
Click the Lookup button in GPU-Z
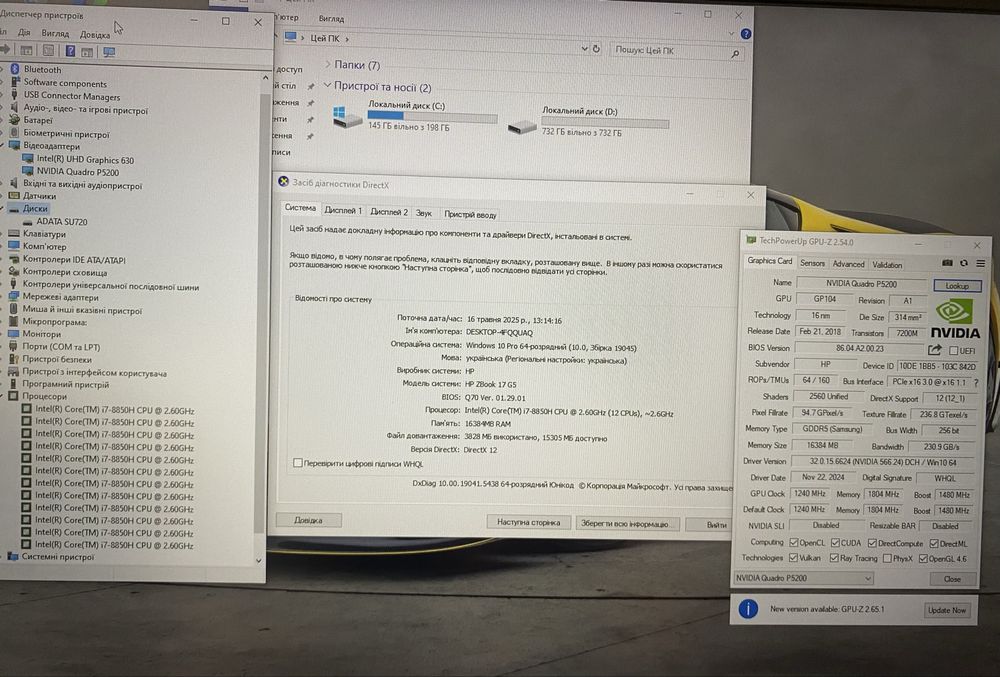[x=957, y=286]
